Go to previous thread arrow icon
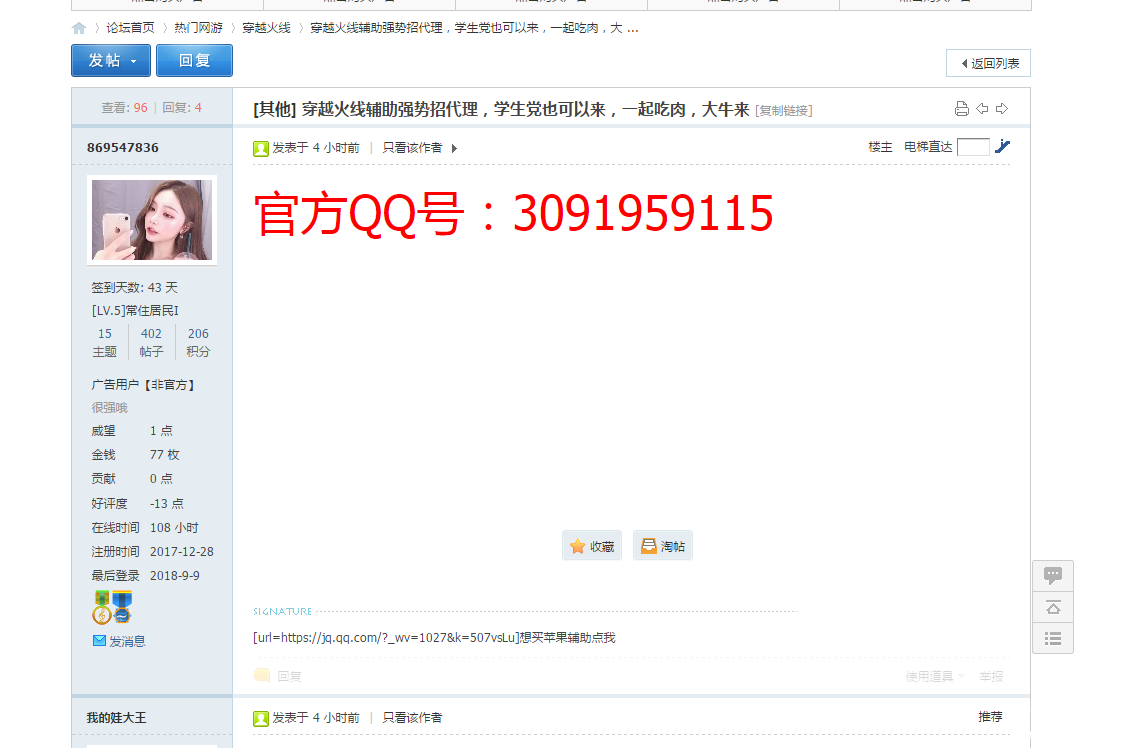1130x748 pixels. pyautogui.click(x=982, y=109)
